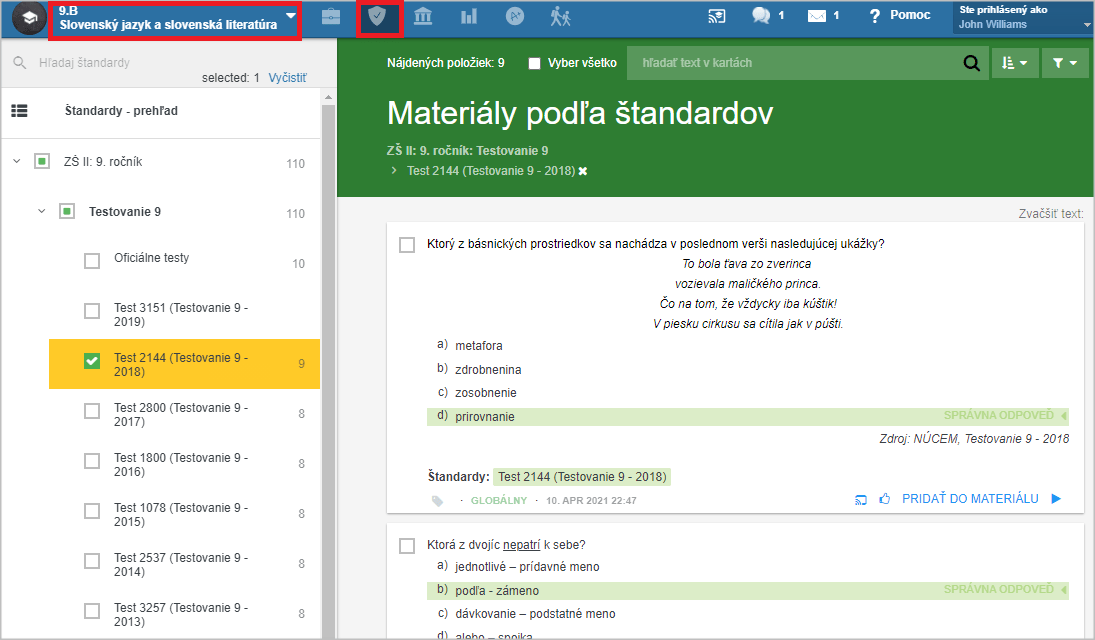Click the screen cast icon in top bar
Image resolution: width=1095 pixels, height=640 pixels.
pyautogui.click(x=717, y=16)
